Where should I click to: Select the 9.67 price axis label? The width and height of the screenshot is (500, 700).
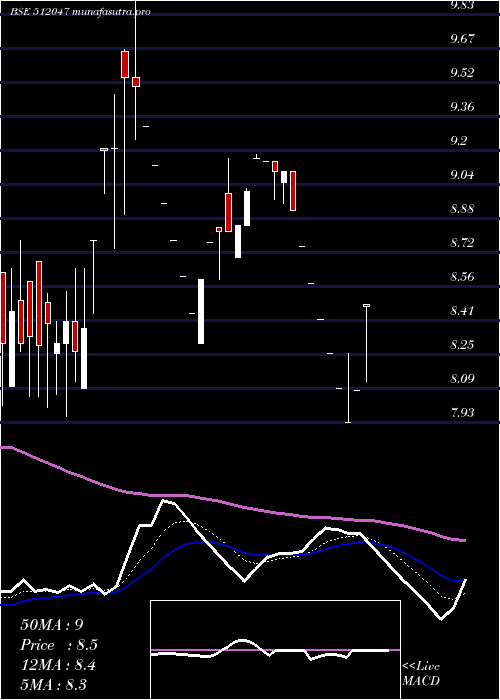pos(462,38)
